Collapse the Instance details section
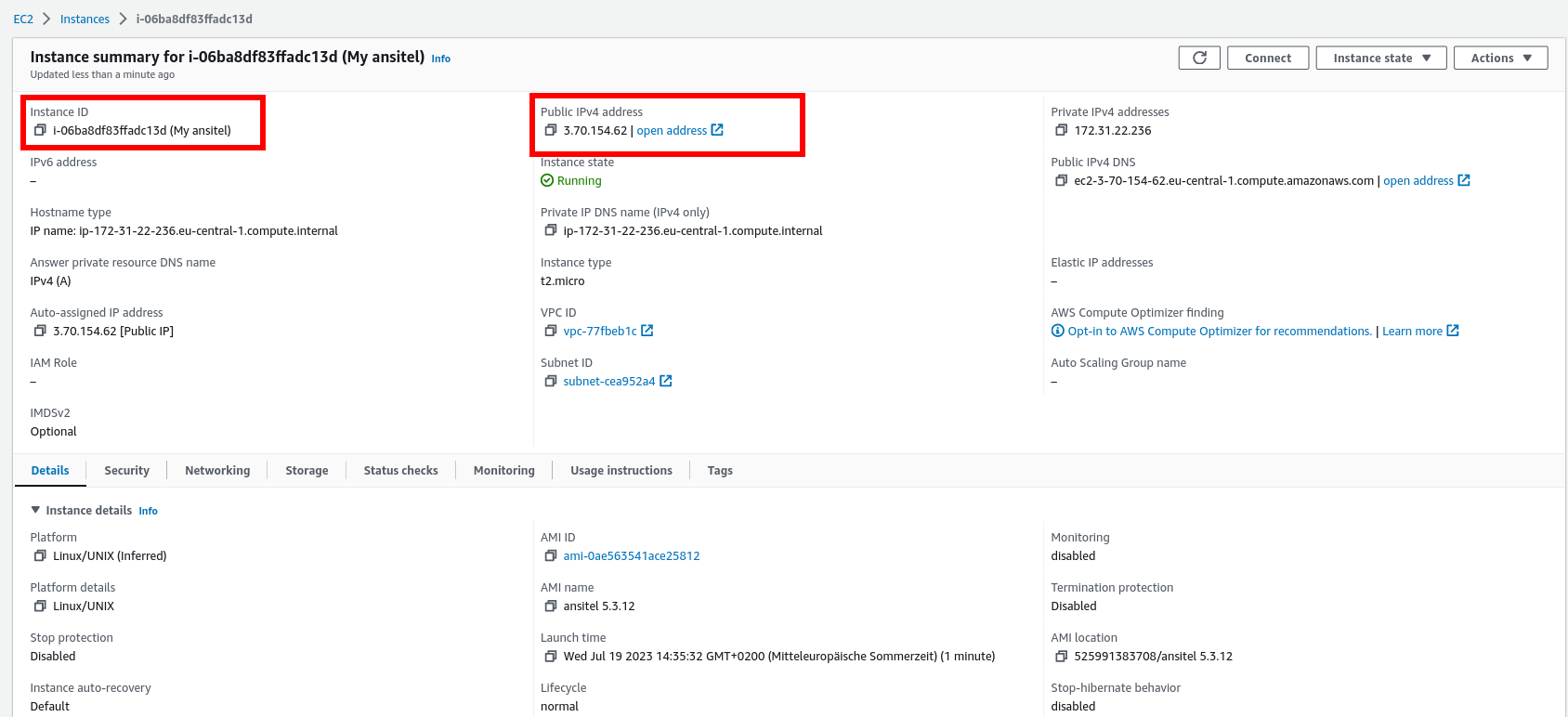Screen dimensions: 1568x717 point(36,510)
